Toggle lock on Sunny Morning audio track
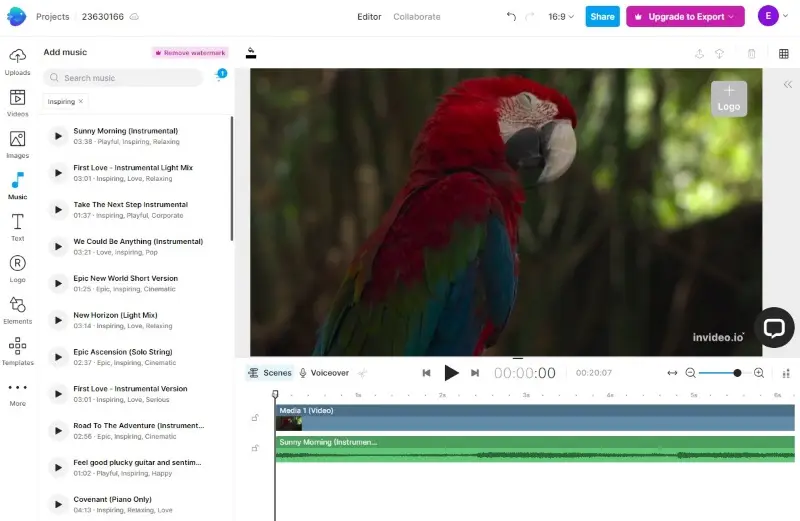The width and height of the screenshot is (800, 521). (255, 448)
